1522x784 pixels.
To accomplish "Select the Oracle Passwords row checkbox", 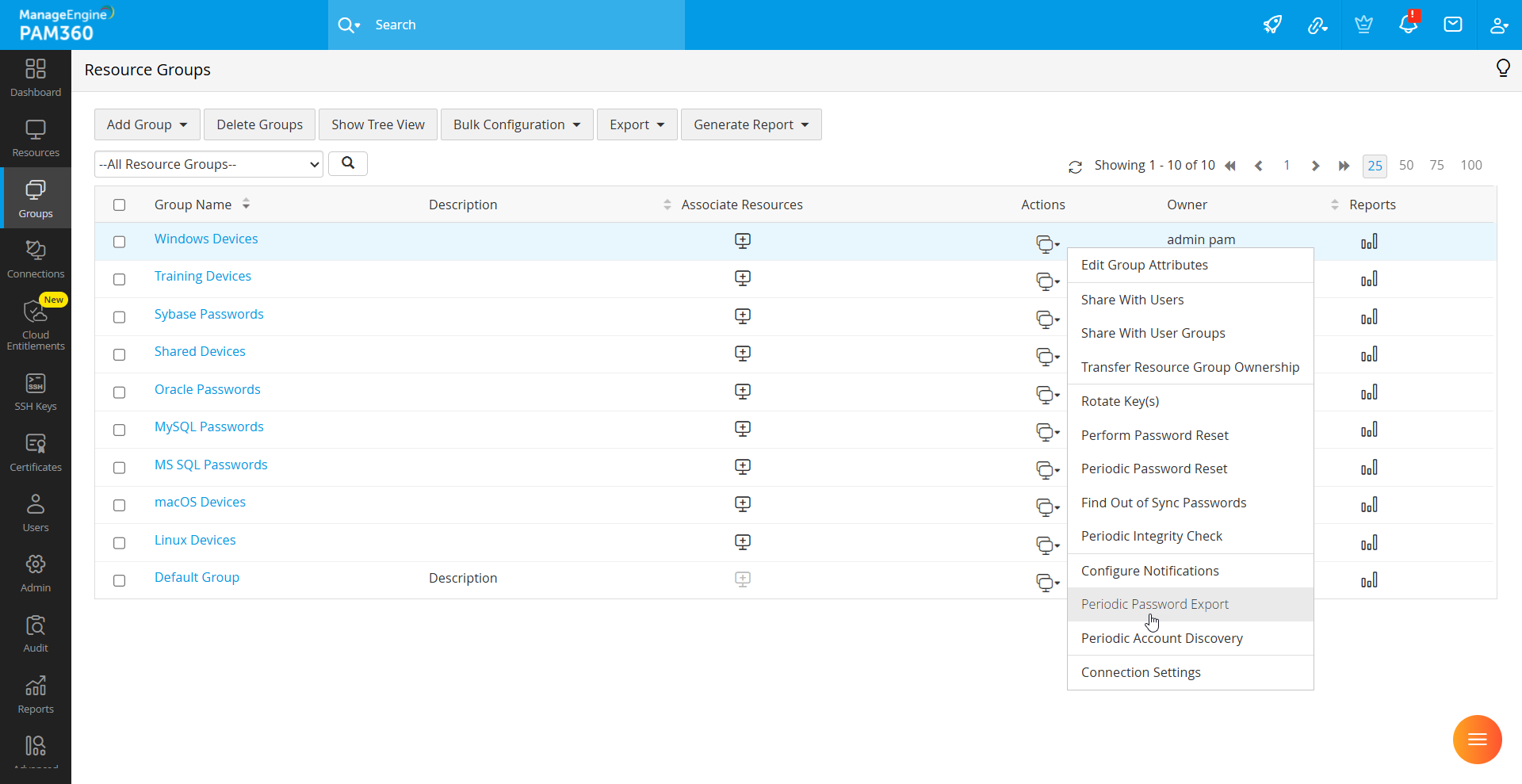I will tap(120, 392).
